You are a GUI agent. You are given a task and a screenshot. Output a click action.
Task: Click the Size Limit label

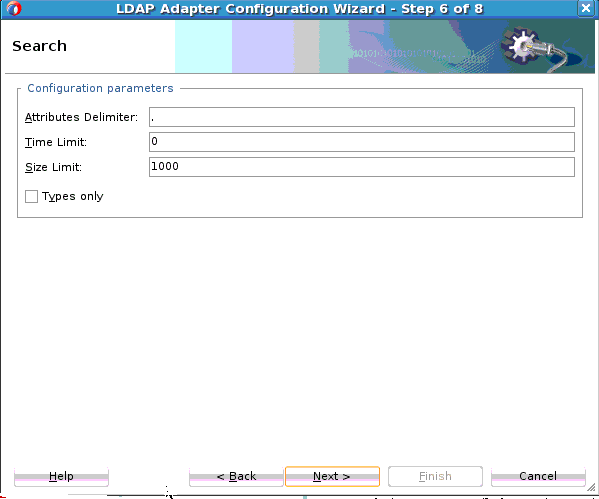pos(53,167)
